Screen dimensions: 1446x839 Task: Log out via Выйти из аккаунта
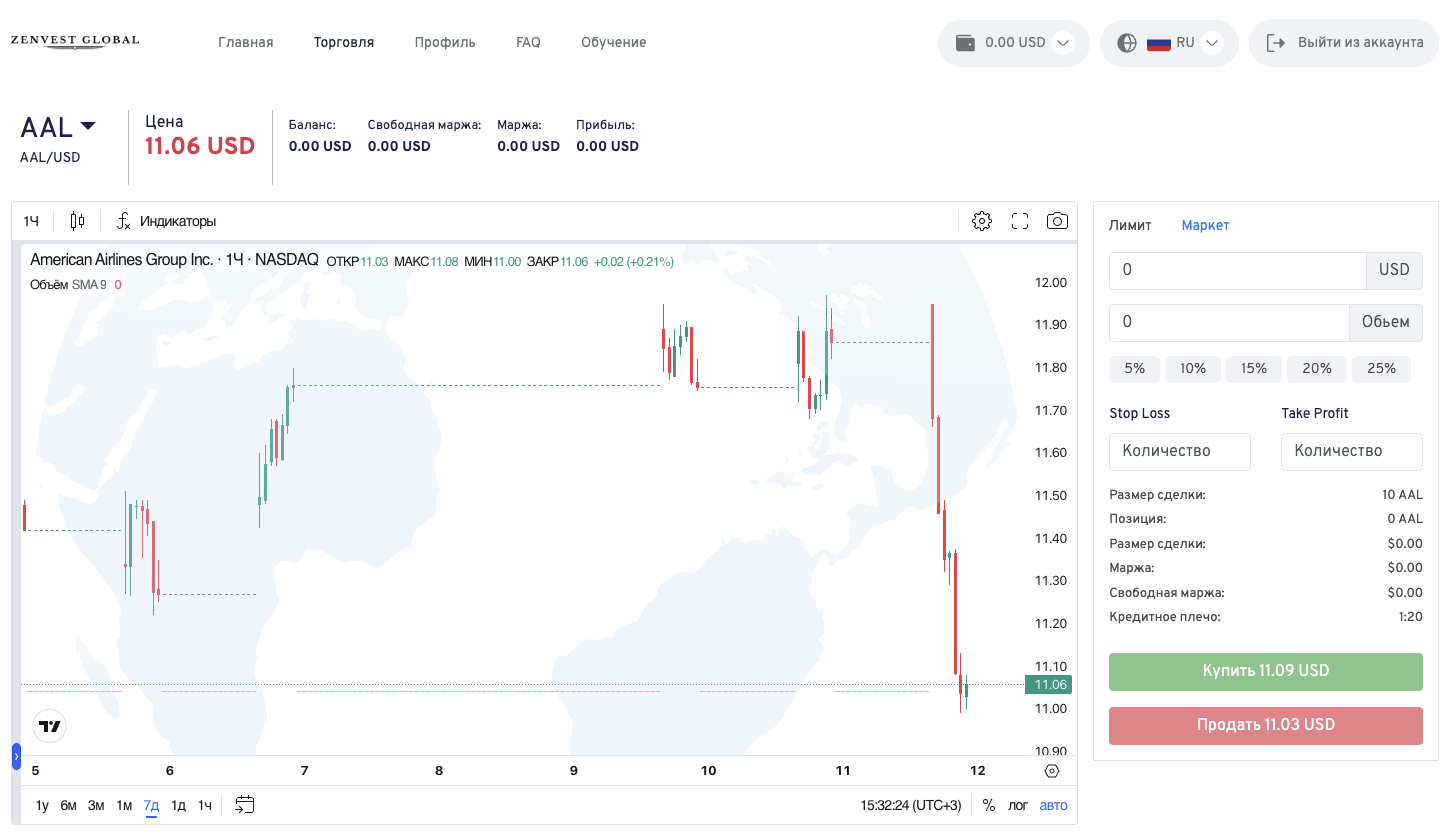point(1344,43)
